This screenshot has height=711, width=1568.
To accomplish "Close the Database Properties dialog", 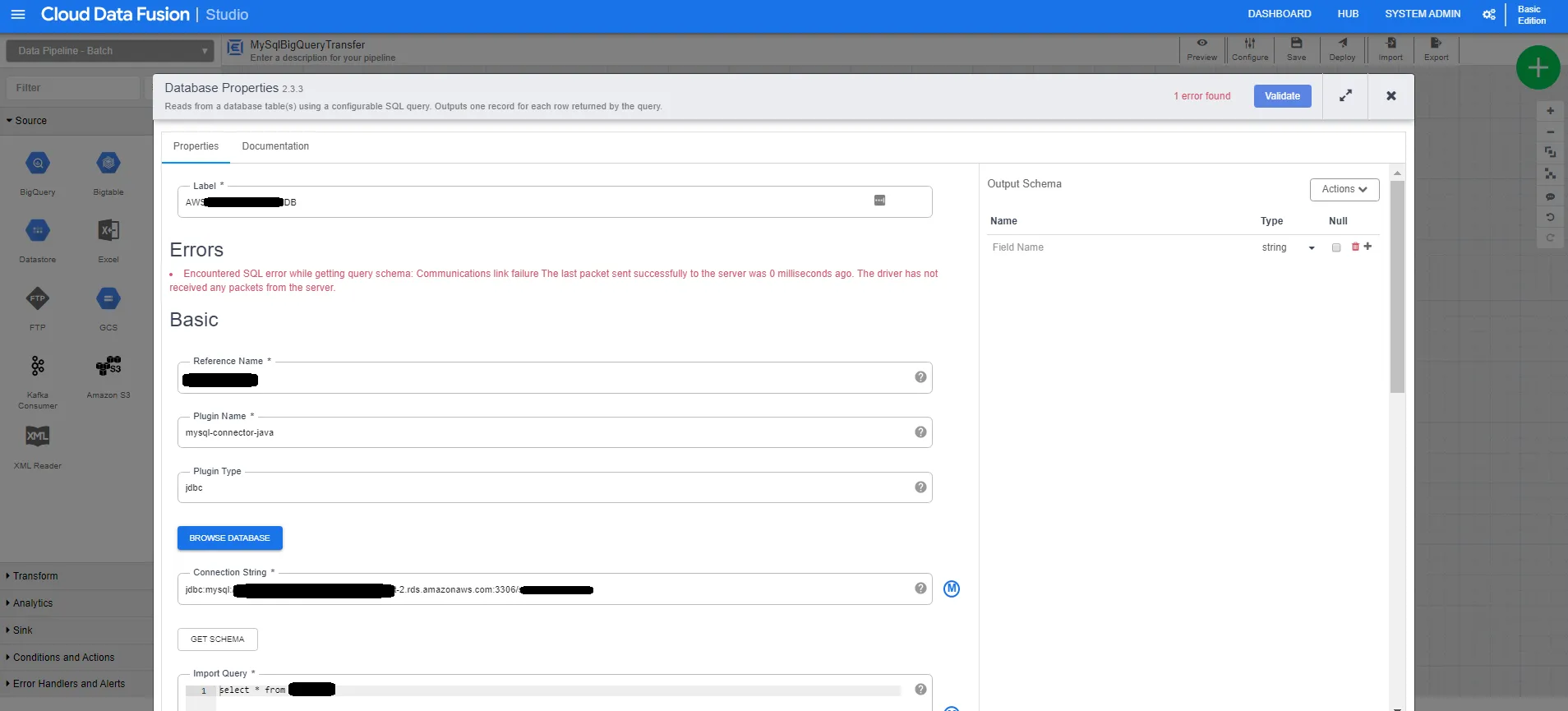I will 1391,96.
